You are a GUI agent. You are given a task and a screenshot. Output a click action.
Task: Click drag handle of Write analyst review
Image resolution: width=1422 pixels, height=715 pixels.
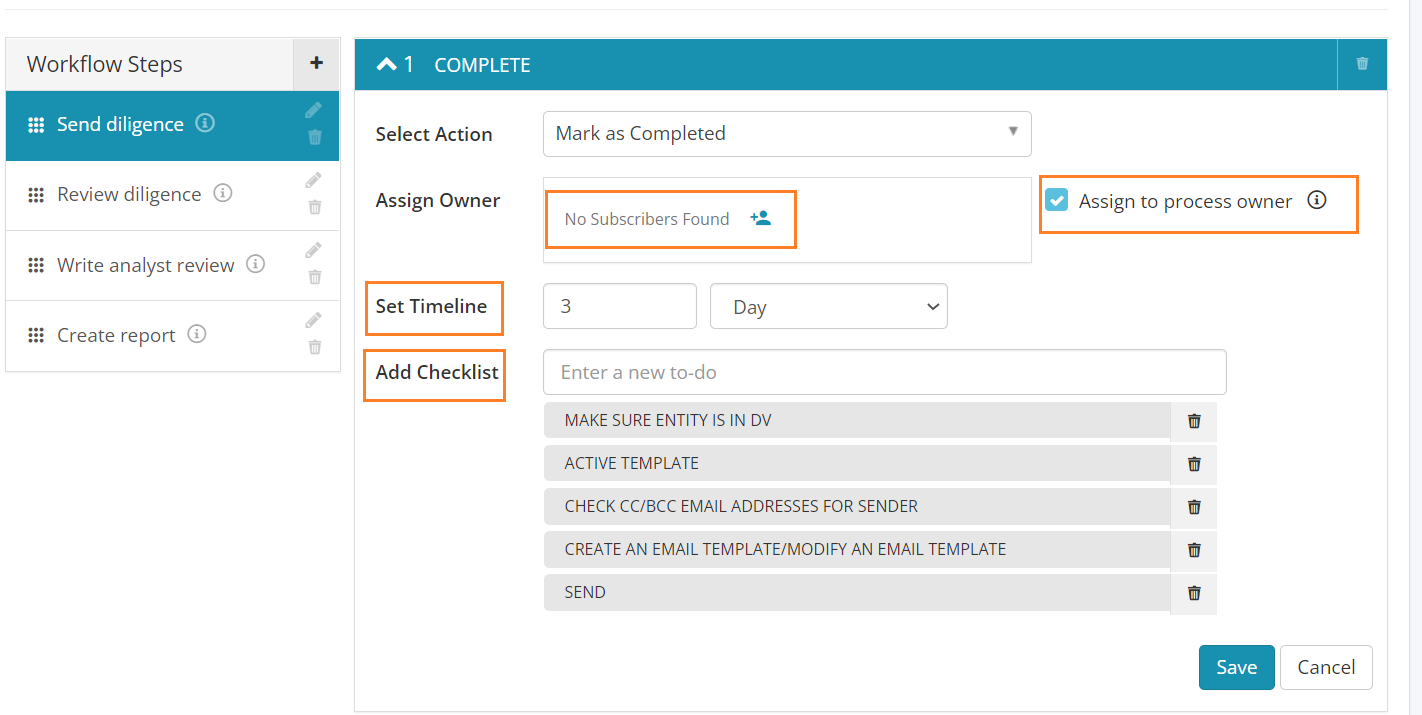36,265
